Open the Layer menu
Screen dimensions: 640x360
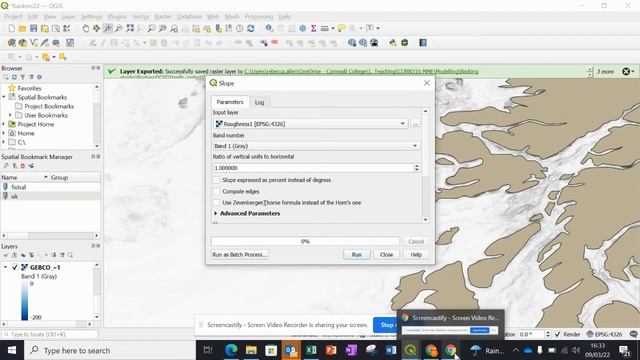(68, 17)
